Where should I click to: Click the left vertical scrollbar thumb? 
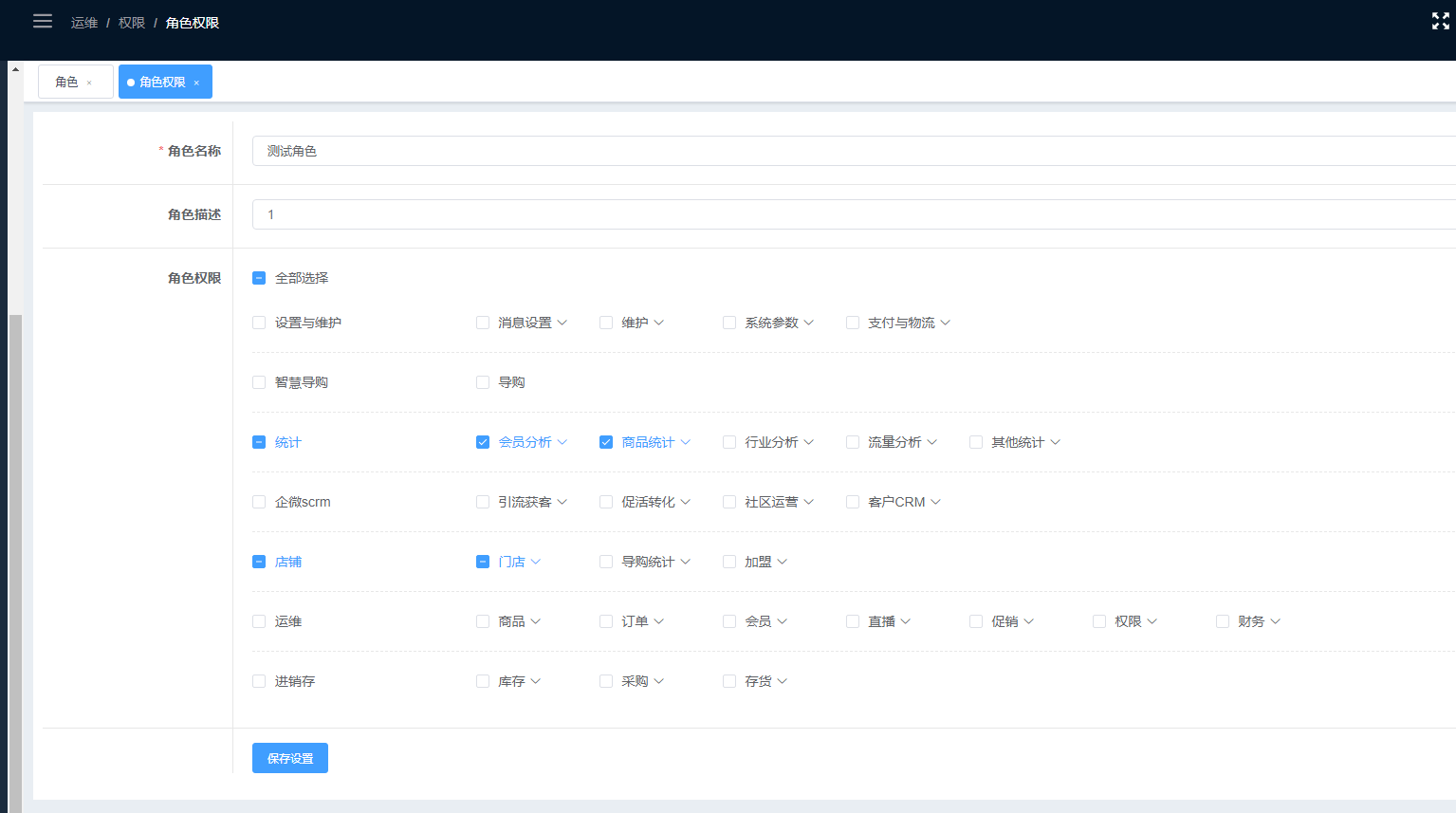[15, 564]
